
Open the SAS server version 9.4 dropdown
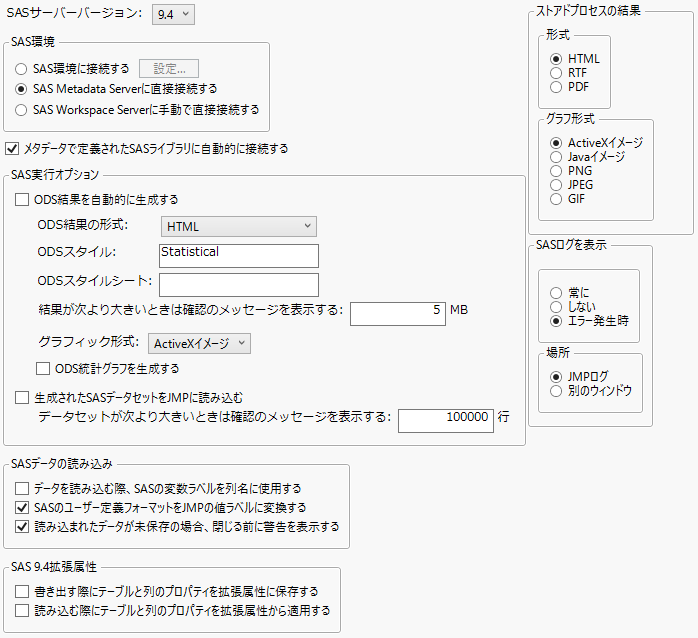[x=173, y=15]
